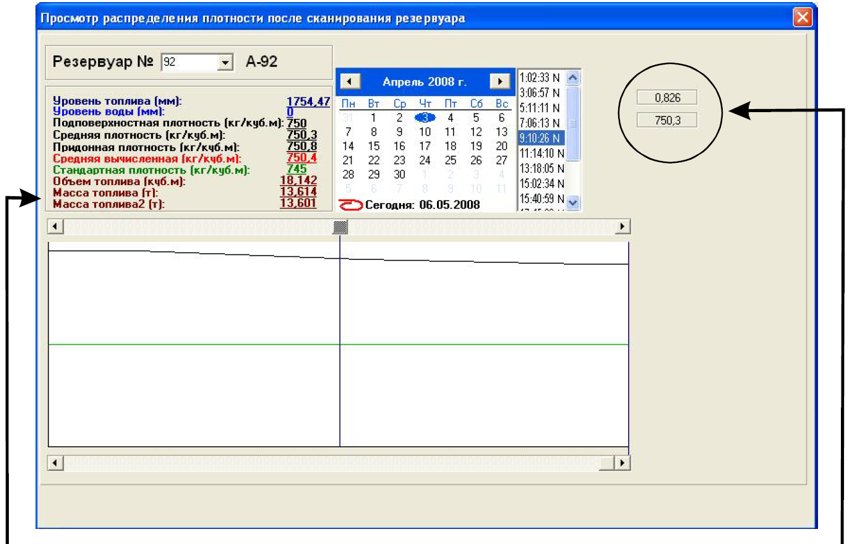The height and width of the screenshot is (544, 850).
Task: Click right arrow of bottom chart scrollbar
Action: (x=623, y=463)
